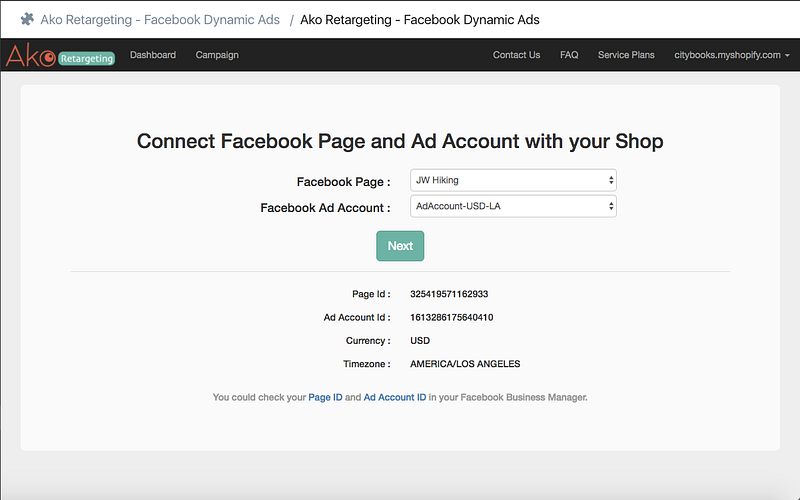Open the Facebook Page dropdown
Image resolution: width=800 pixels, height=500 pixels.
coord(513,180)
